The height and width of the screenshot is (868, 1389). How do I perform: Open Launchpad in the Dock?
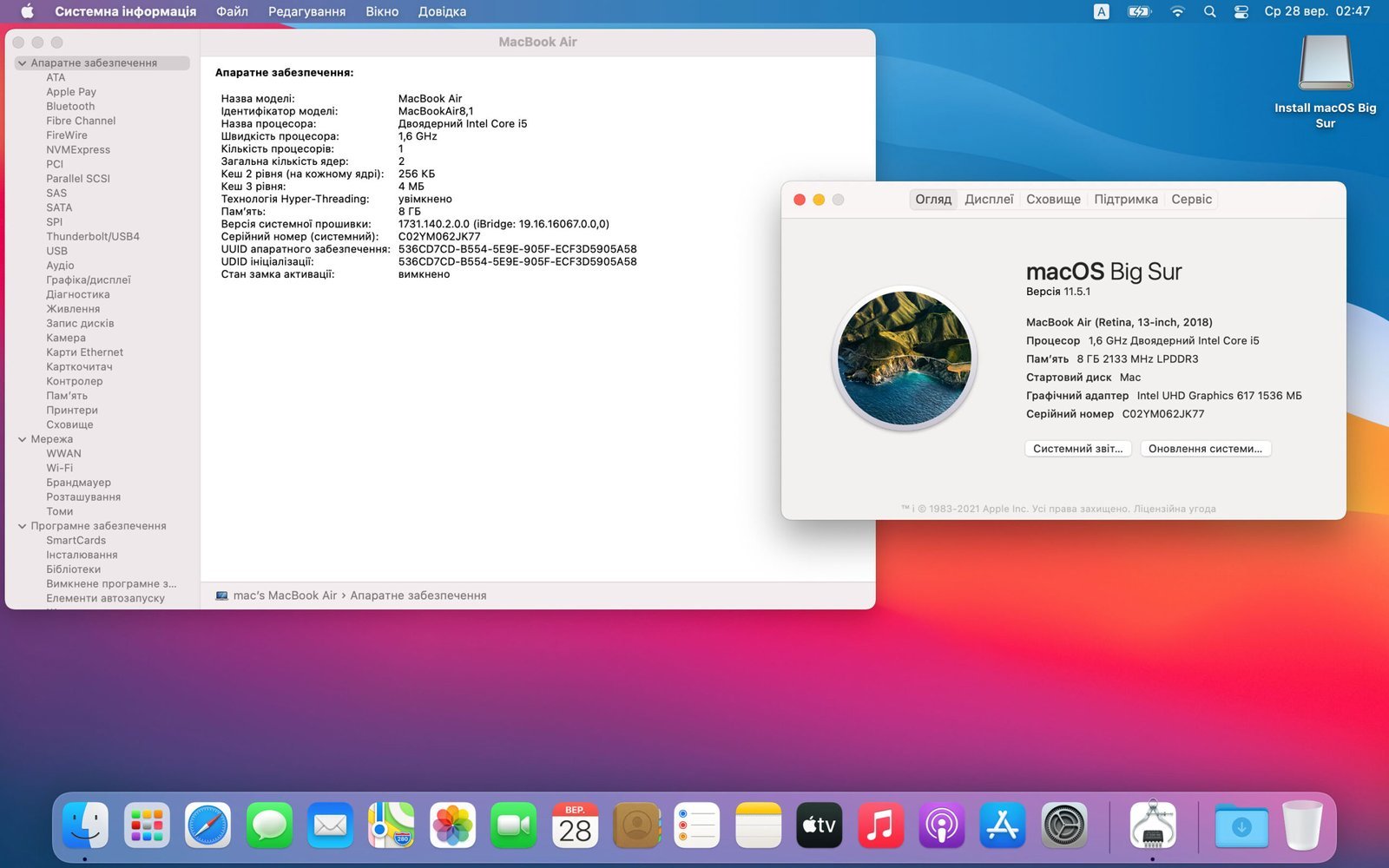click(x=147, y=825)
